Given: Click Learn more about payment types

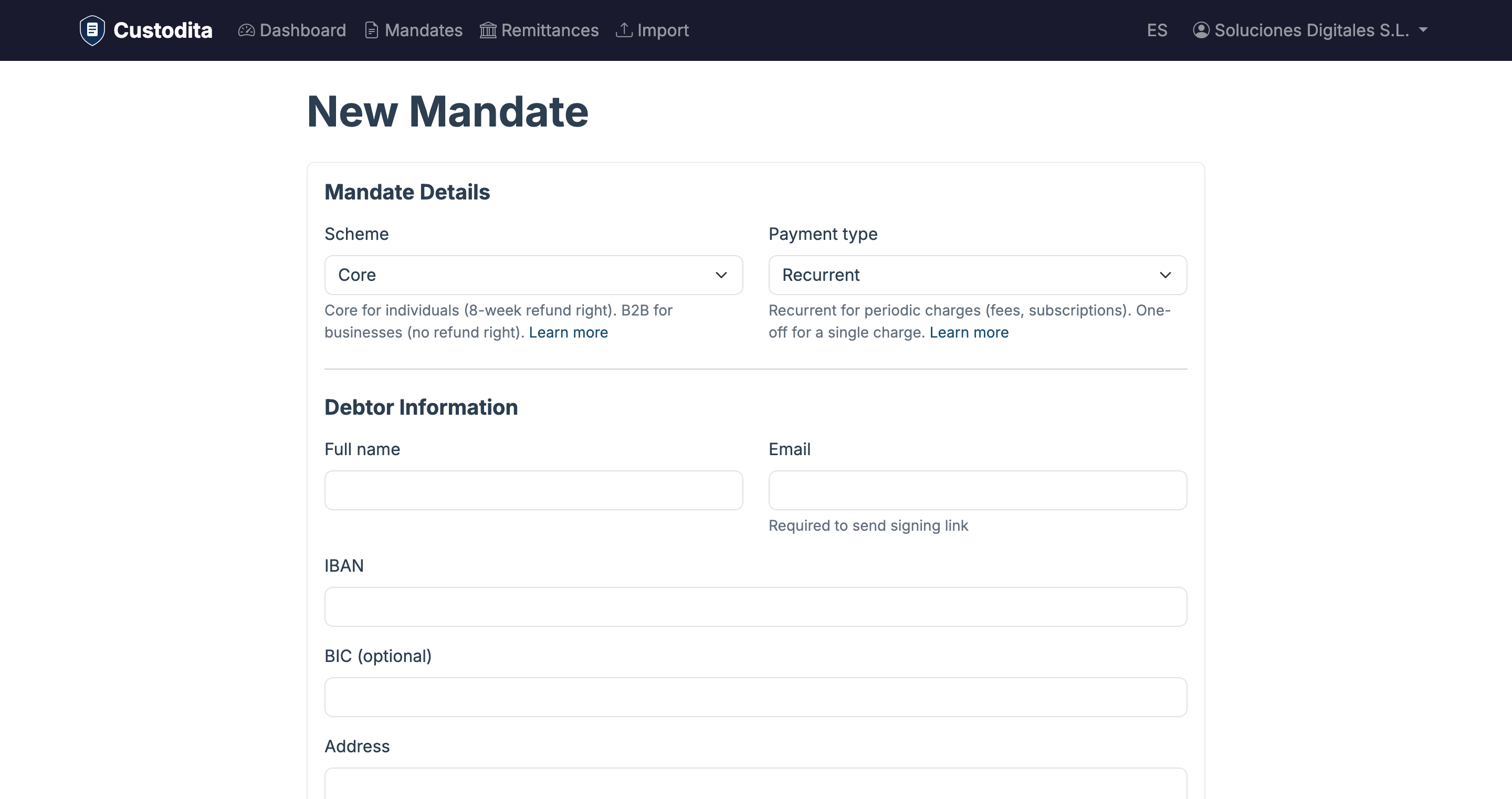Looking at the screenshot, I should click(969, 332).
